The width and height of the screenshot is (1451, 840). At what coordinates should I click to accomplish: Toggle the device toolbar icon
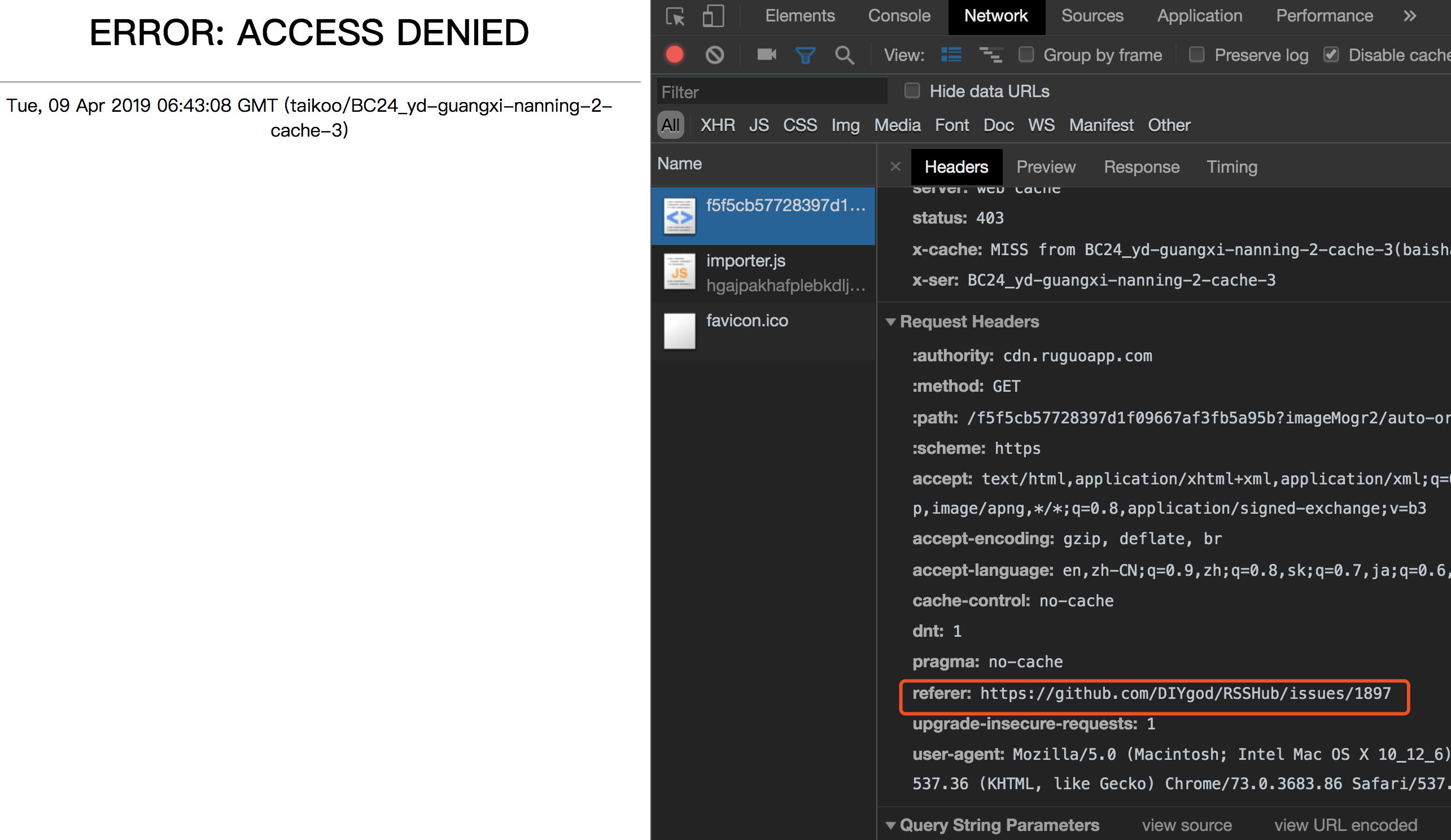tap(713, 16)
